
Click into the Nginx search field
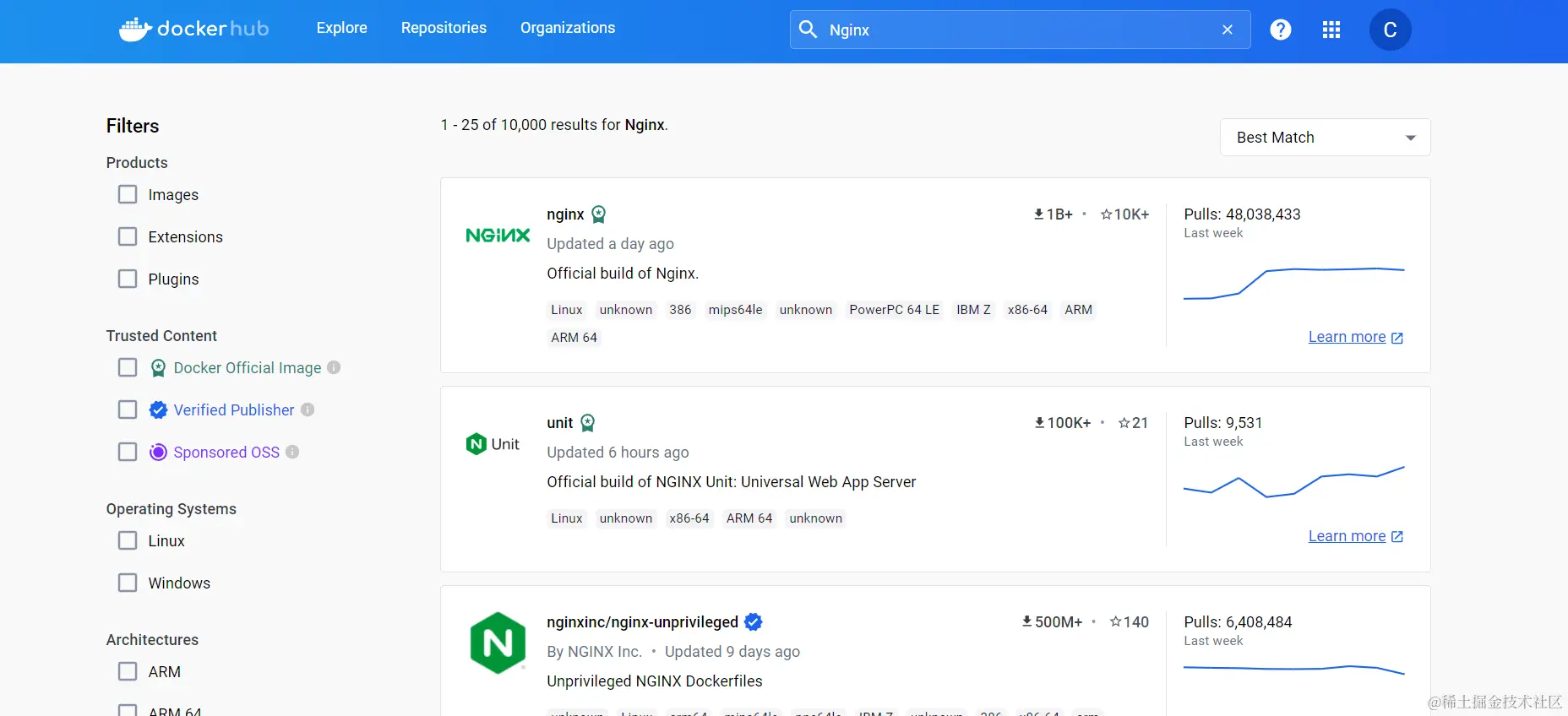1014,30
